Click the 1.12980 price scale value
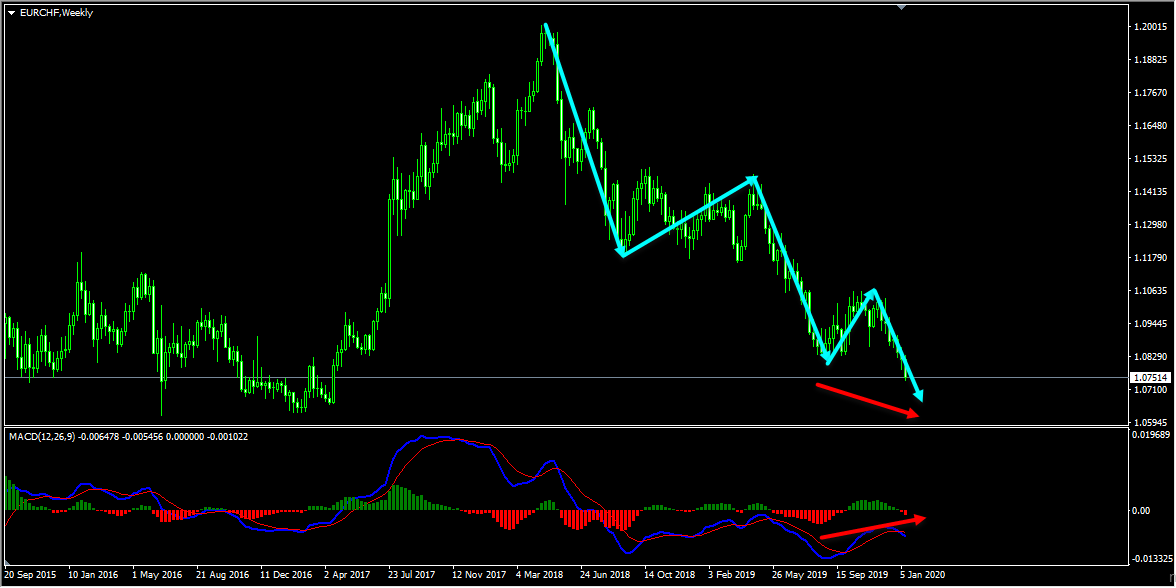Screen dimensions: 1176x588 [x=1151, y=224]
